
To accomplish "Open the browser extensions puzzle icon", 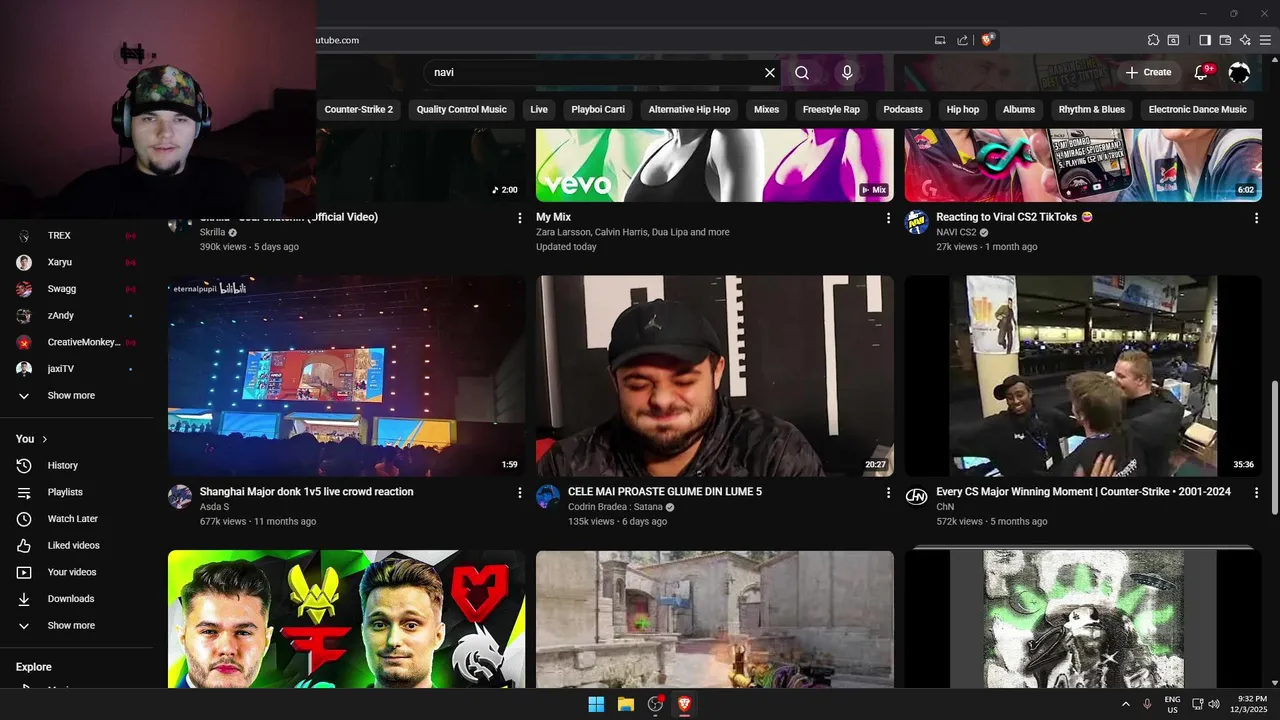I will [x=1153, y=40].
